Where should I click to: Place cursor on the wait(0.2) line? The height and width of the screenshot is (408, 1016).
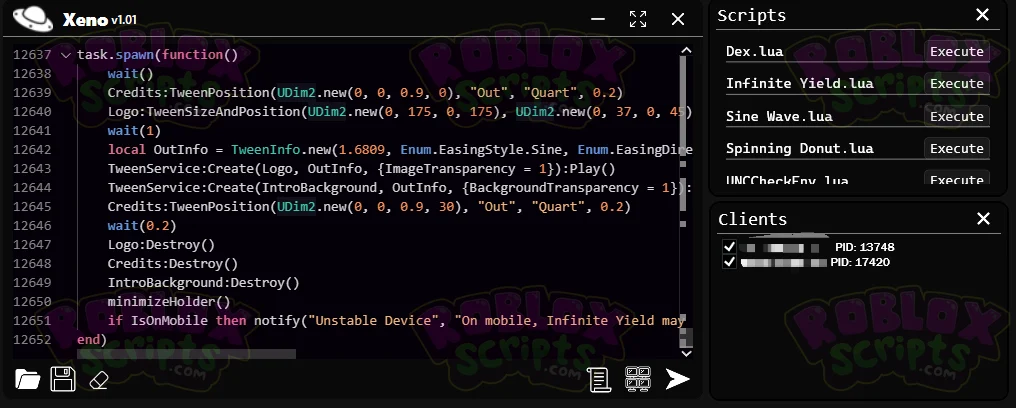[x=142, y=226]
